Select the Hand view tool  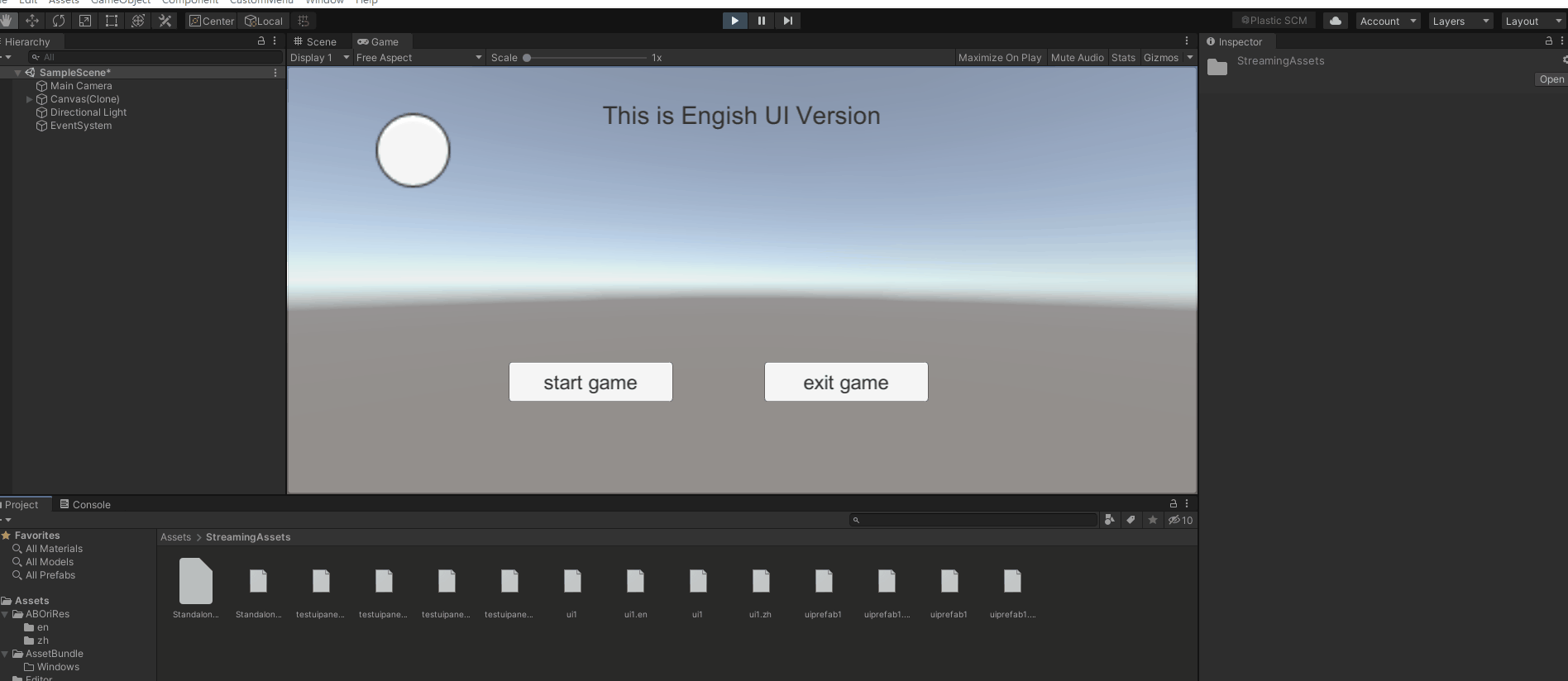(7, 21)
